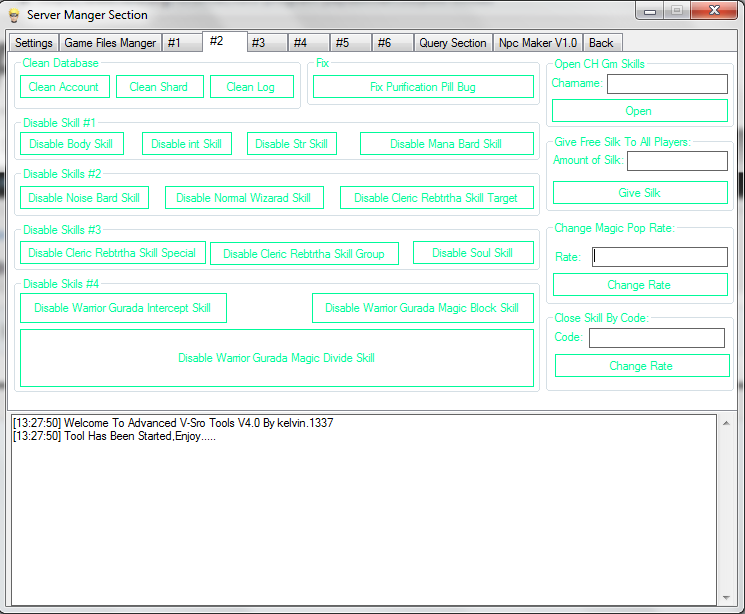This screenshot has height=614, width=745.
Task: Close the Server Manger Section window
Action: pos(714,10)
